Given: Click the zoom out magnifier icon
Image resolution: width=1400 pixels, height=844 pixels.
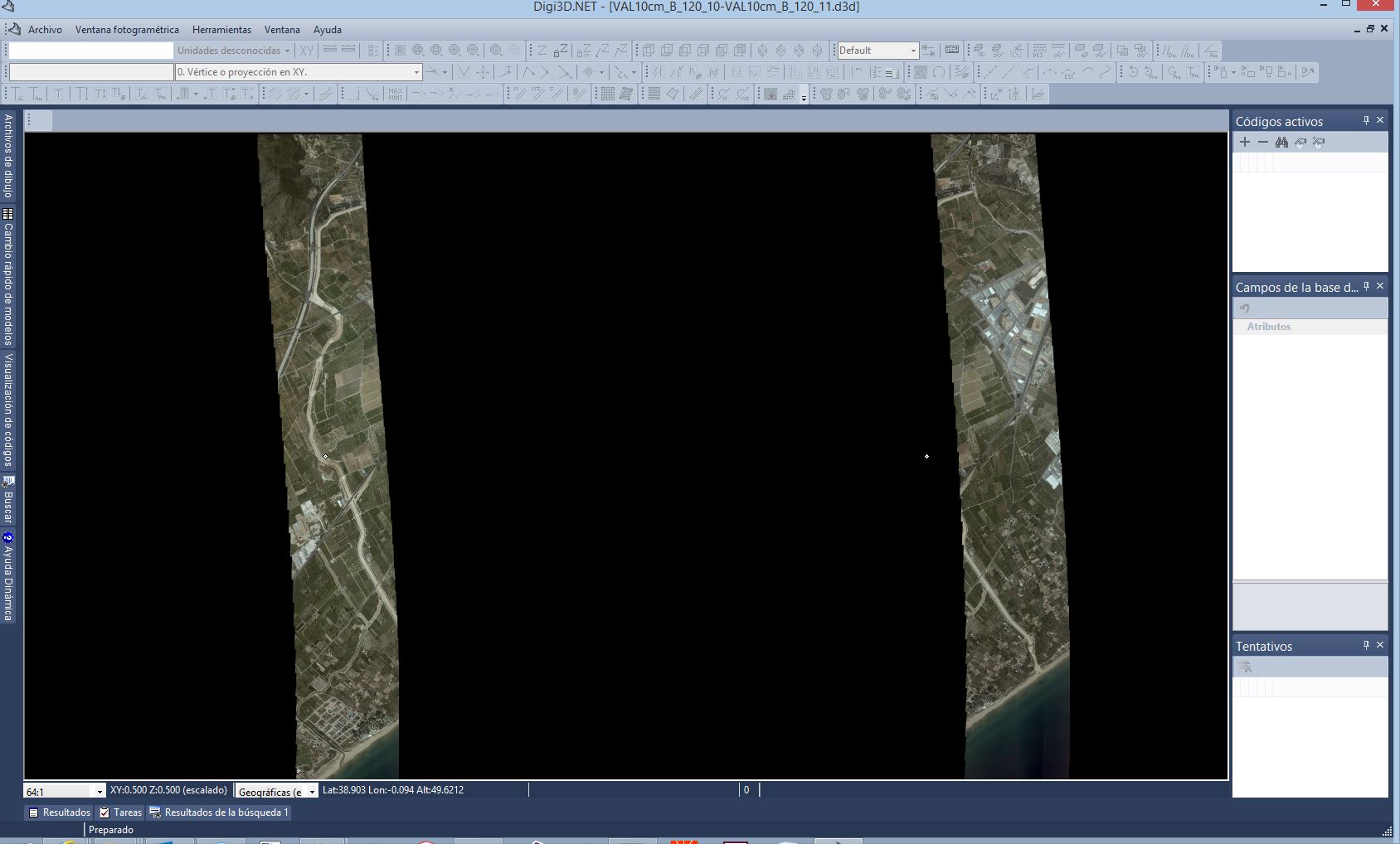Looking at the screenshot, I should pyautogui.click(x=473, y=51).
